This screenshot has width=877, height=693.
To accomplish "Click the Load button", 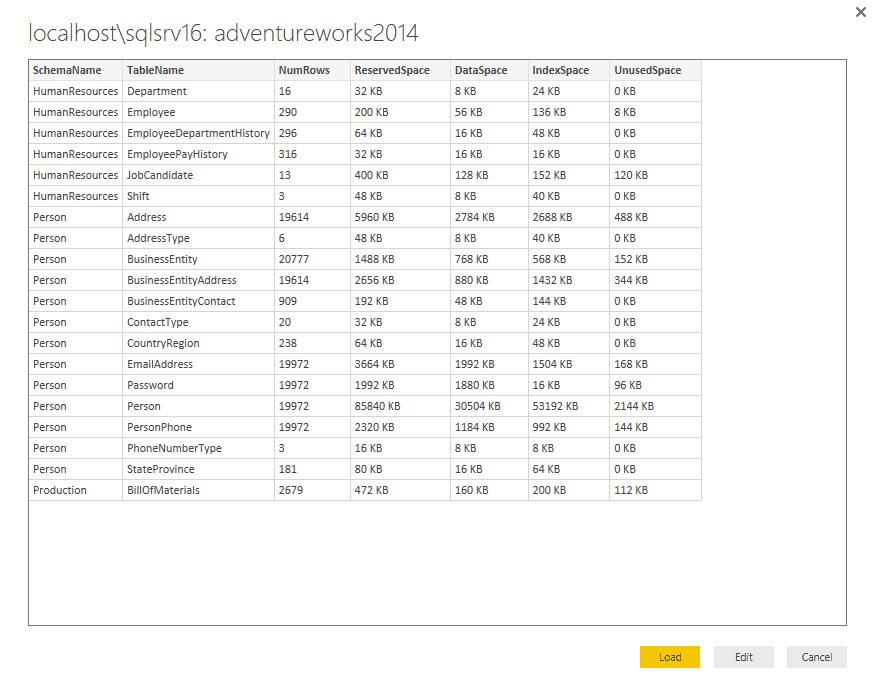I will 669,657.
